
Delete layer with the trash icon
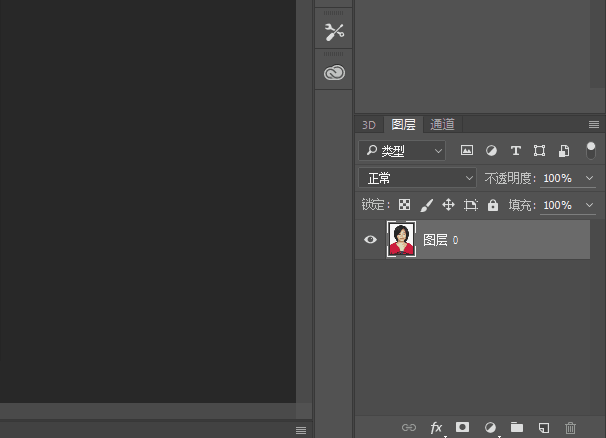pyautogui.click(x=570, y=428)
